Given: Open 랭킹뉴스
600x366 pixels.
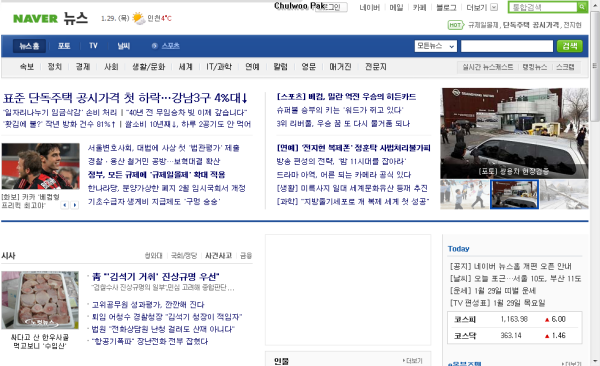Looking at the screenshot, I should pyautogui.click(x=535, y=67).
